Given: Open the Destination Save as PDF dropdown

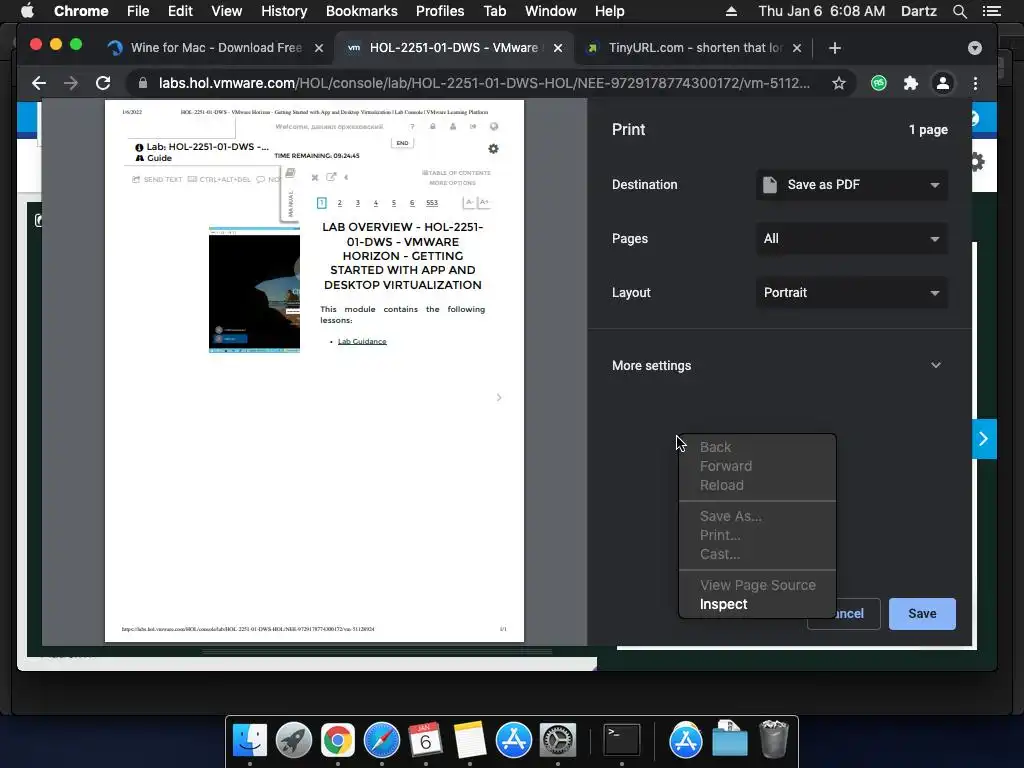Looking at the screenshot, I should (852, 185).
